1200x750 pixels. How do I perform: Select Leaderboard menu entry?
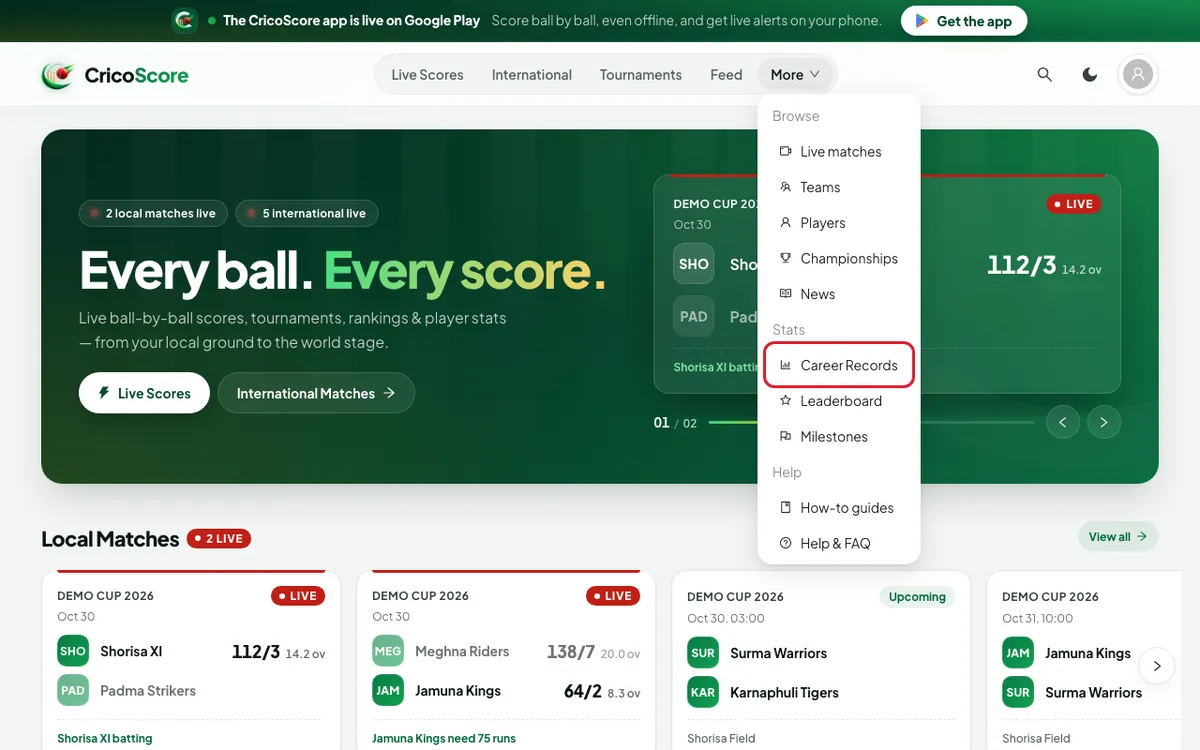(839, 401)
